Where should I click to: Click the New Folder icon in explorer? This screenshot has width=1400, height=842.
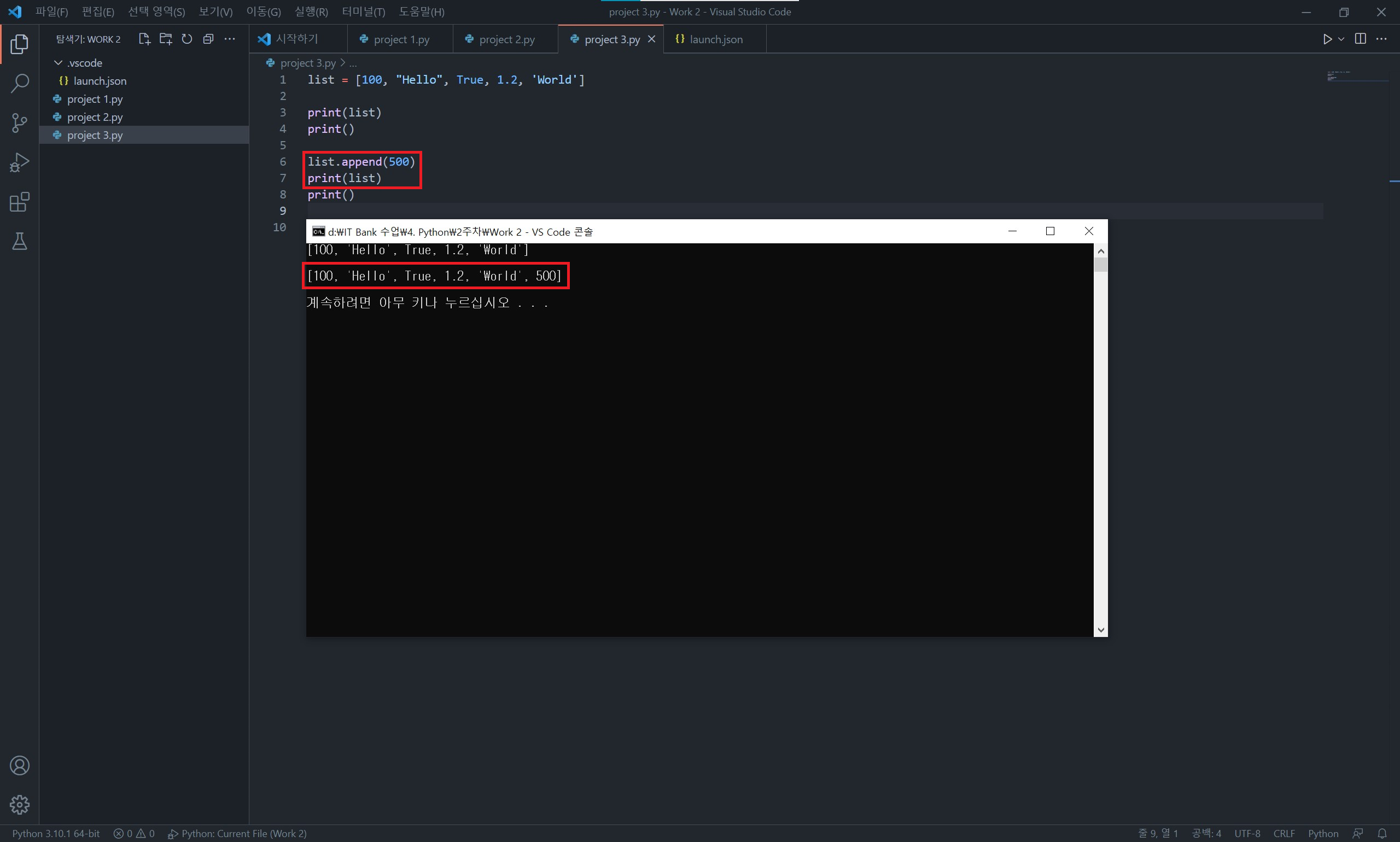(166, 39)
